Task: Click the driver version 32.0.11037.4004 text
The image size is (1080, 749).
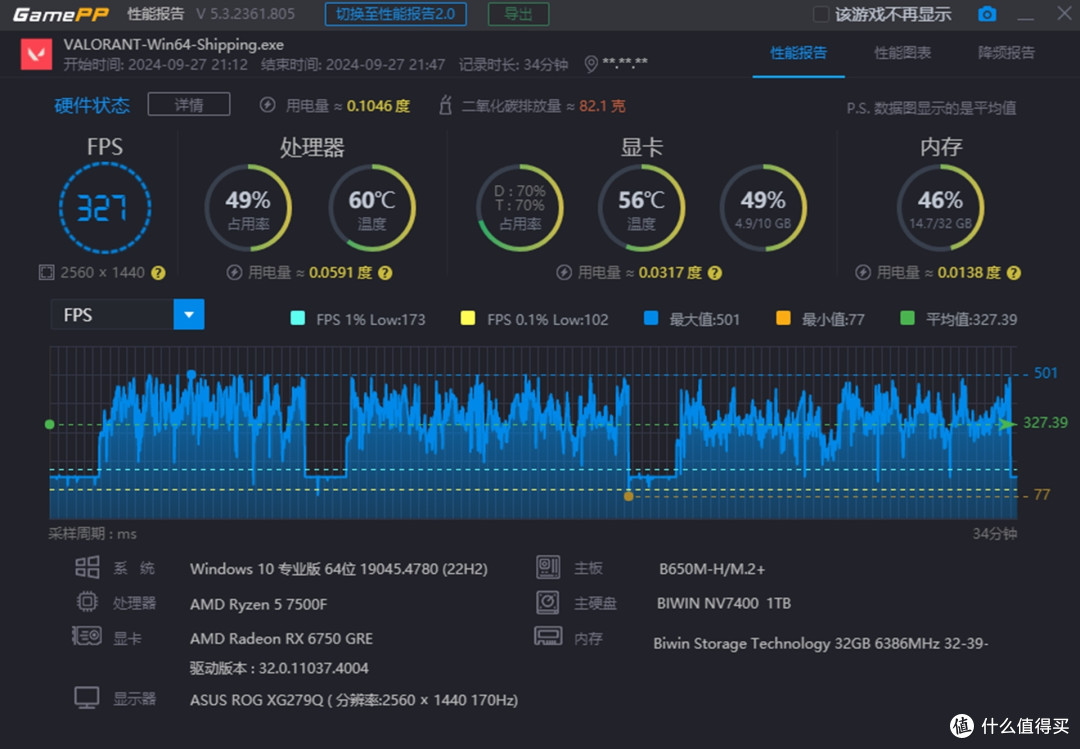Action: (x=279, y=668)
